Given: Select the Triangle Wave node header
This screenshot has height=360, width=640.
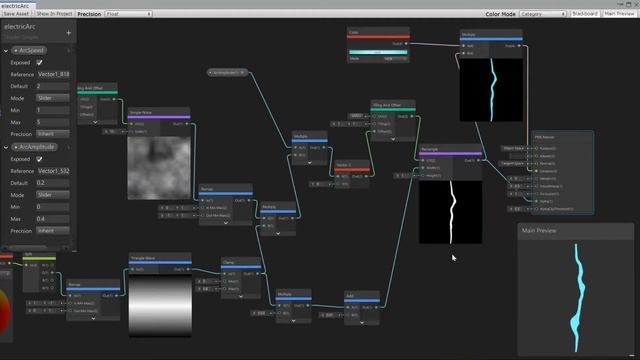Looking at the screenshot, I should [160, 258].
